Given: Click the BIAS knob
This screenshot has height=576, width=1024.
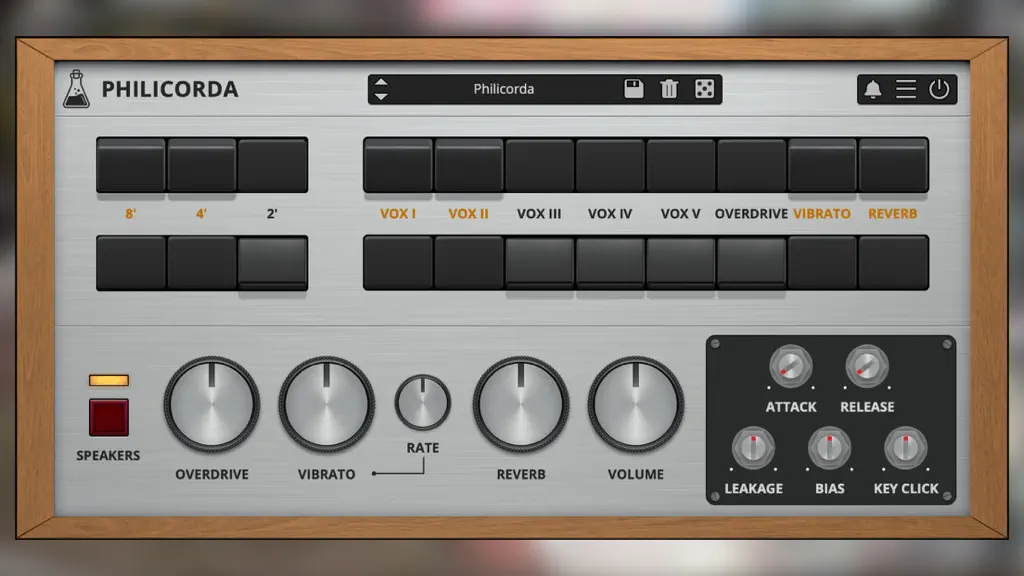Looking at the screenshot, I should coord(829,448).
